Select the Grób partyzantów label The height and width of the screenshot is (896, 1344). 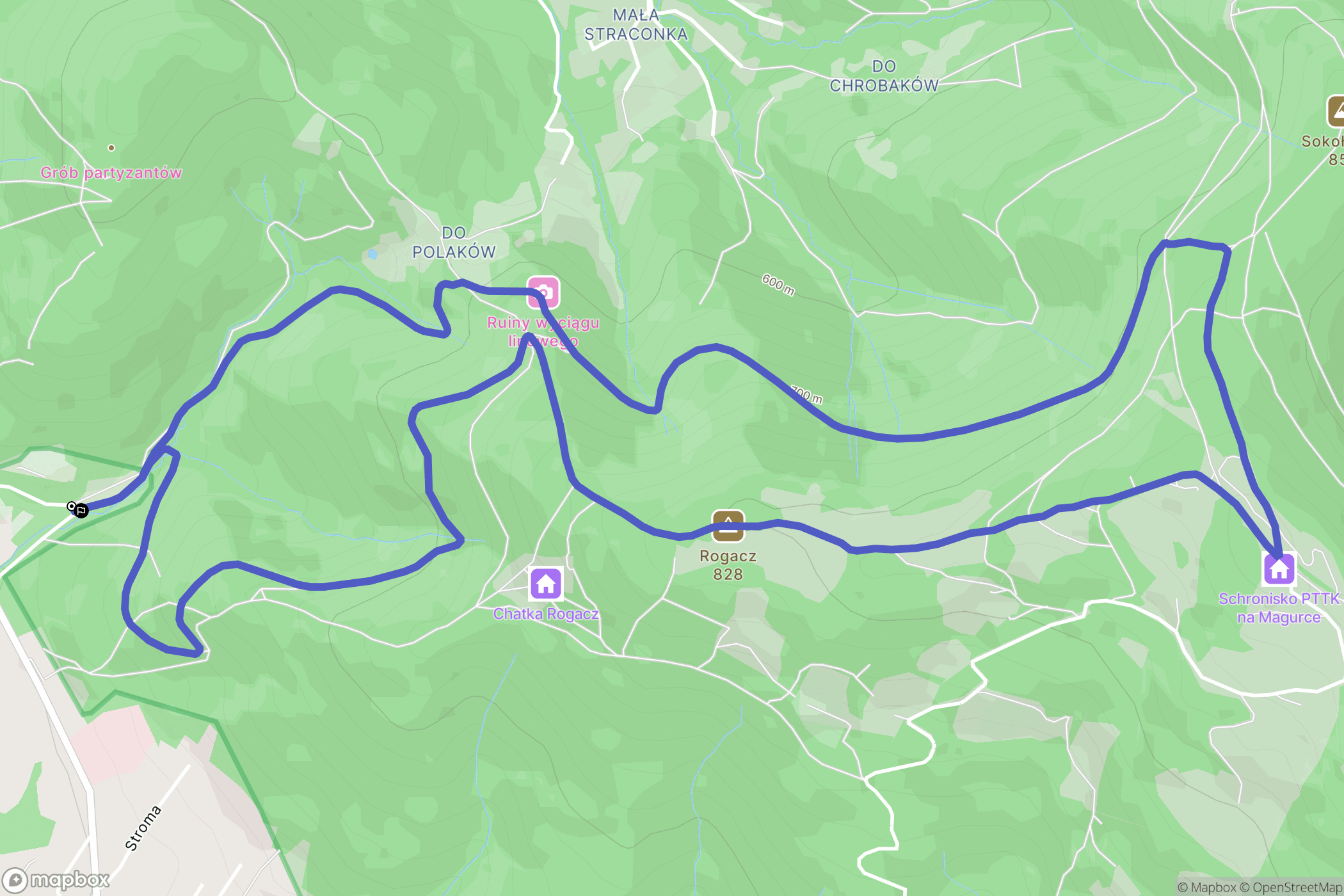(111, 173)
